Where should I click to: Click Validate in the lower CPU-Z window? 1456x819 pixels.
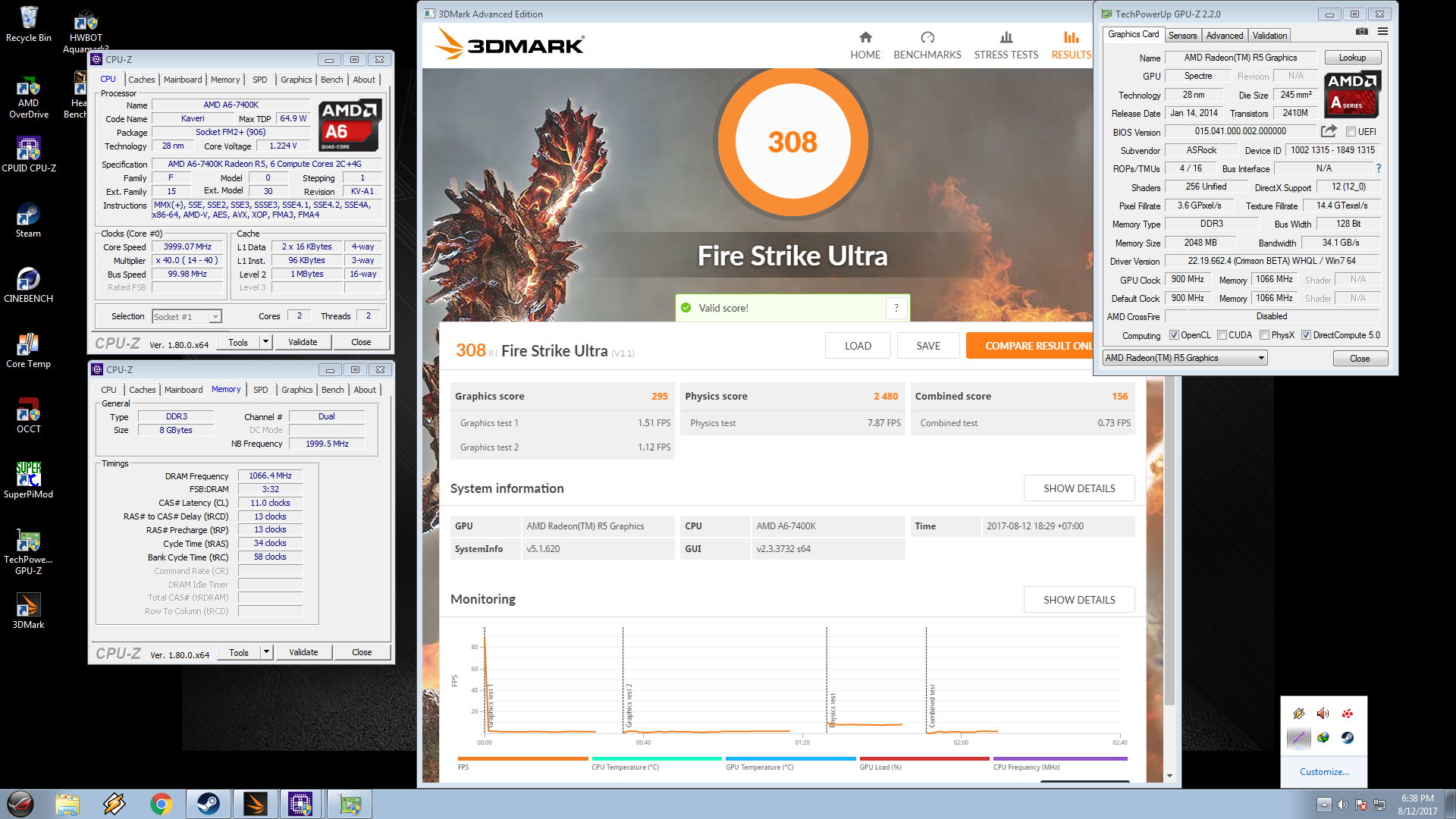coord(303,652)
